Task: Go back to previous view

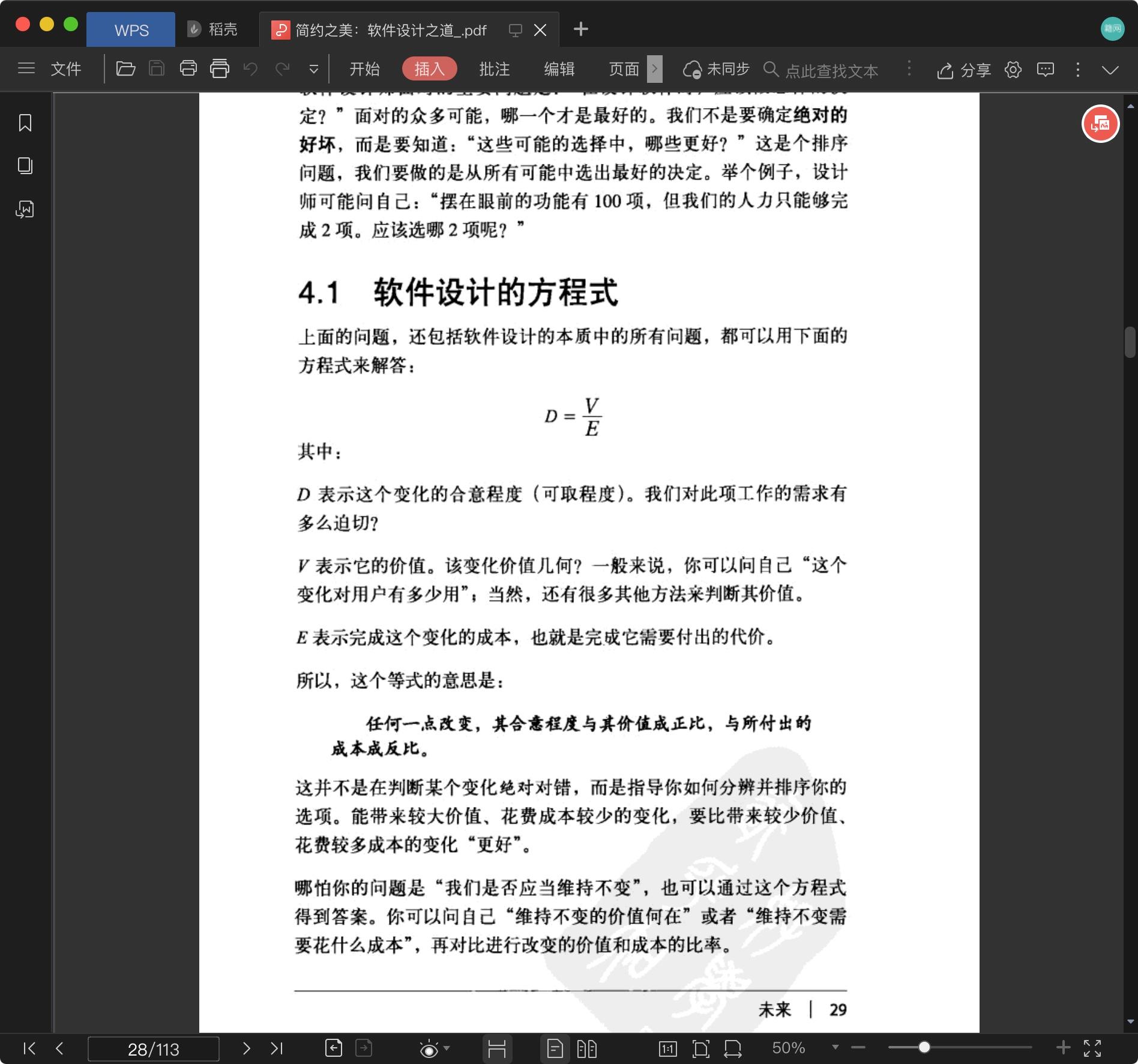Action: coord(334,1048)
